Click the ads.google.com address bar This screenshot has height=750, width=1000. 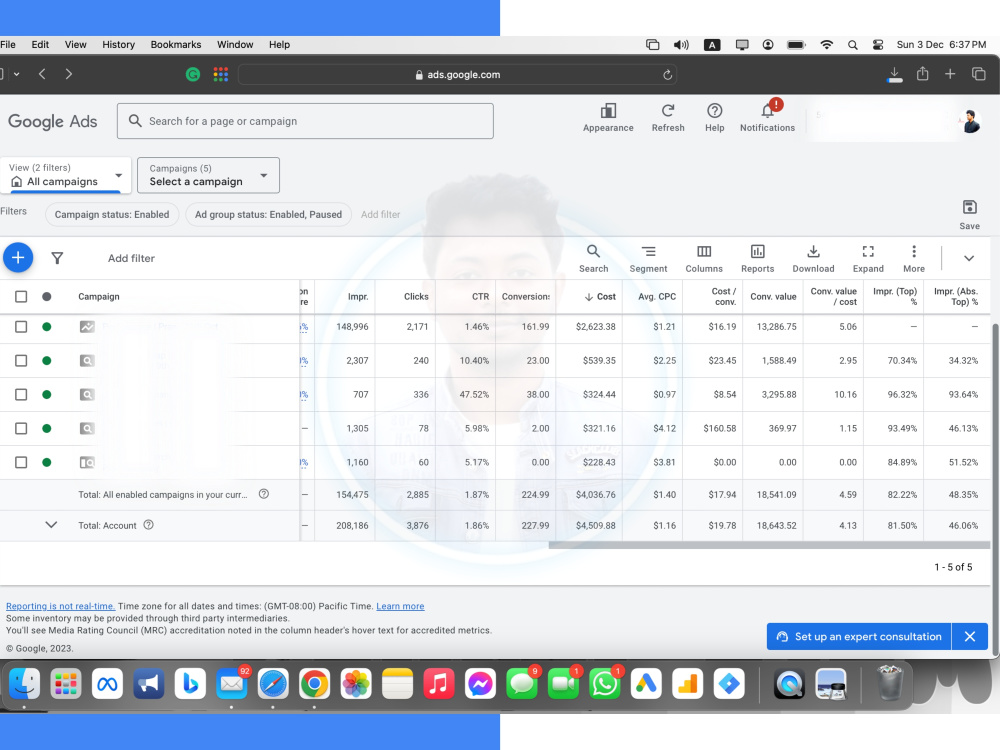457,75
